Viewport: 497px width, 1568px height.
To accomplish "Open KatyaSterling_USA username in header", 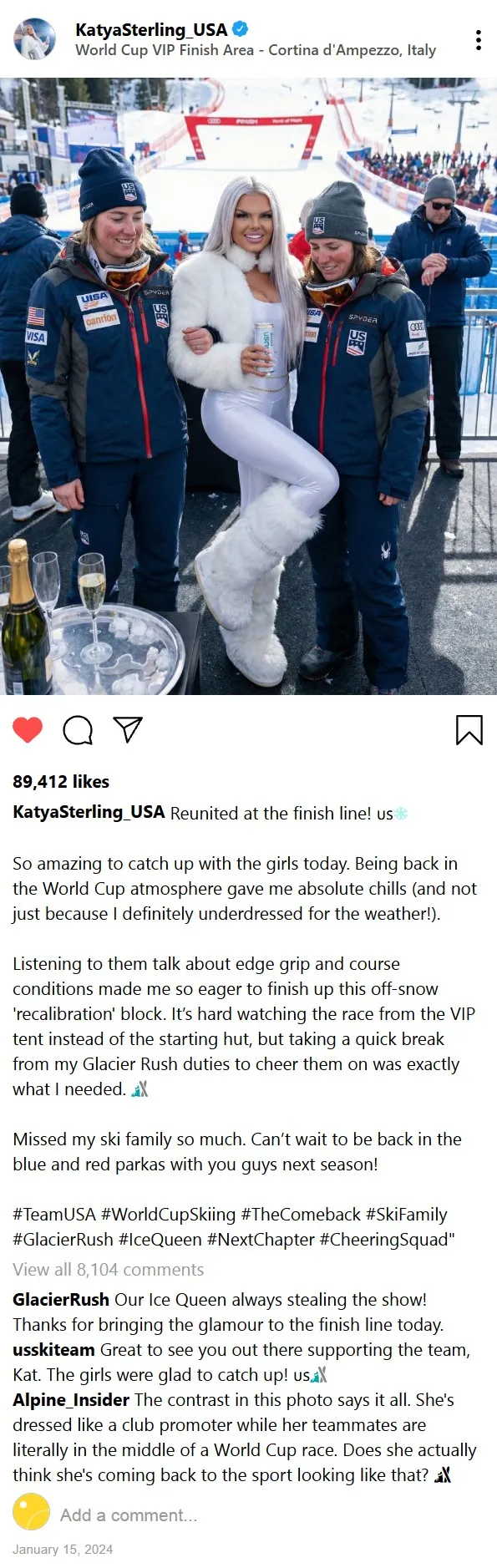I will point(151,29).
